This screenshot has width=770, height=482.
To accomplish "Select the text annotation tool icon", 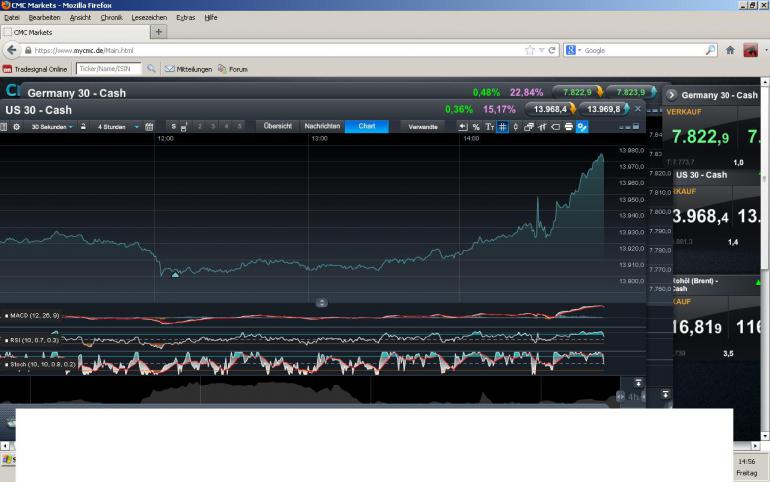I will pos(489,127).
